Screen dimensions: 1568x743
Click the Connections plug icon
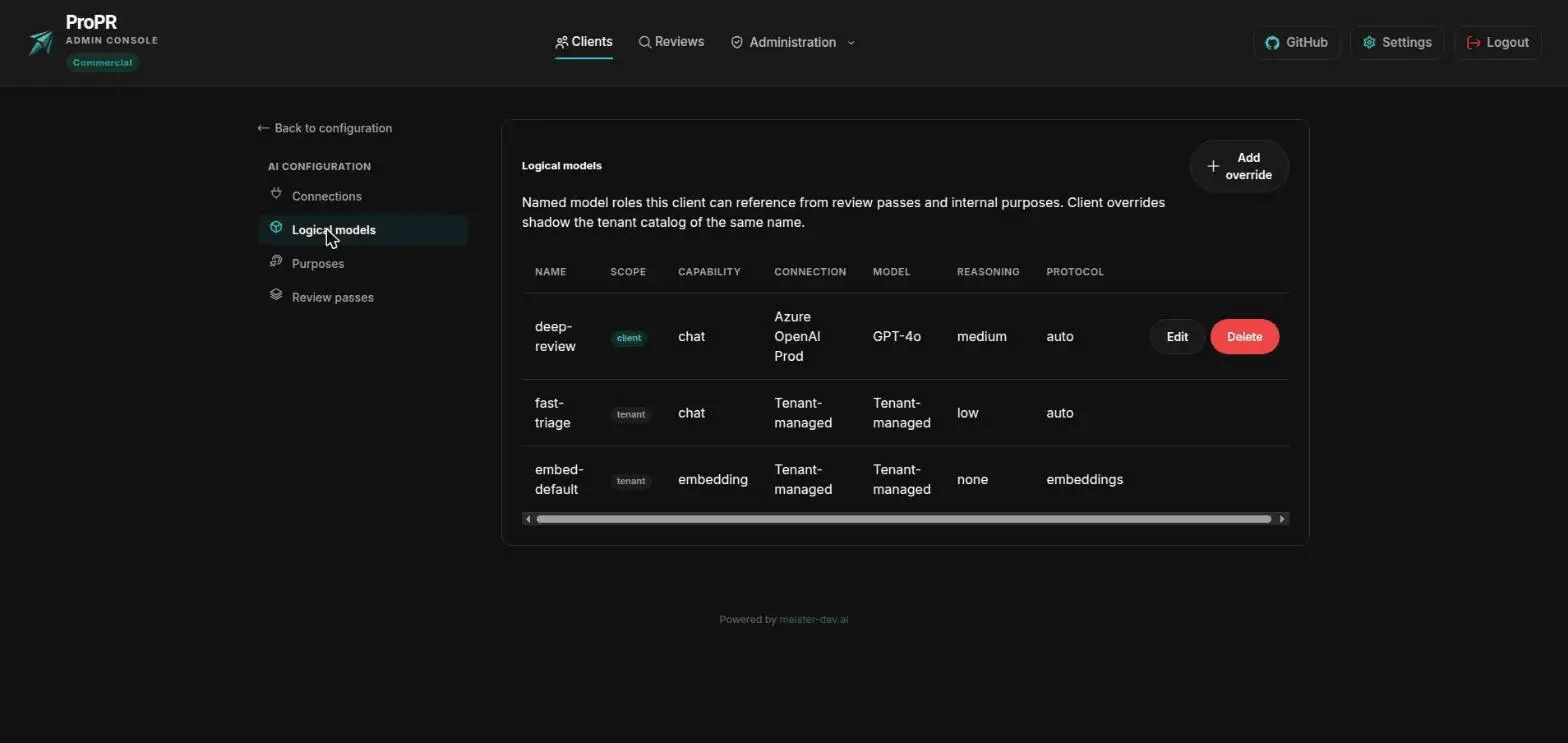pyautogui.click(x=276, y=194)
